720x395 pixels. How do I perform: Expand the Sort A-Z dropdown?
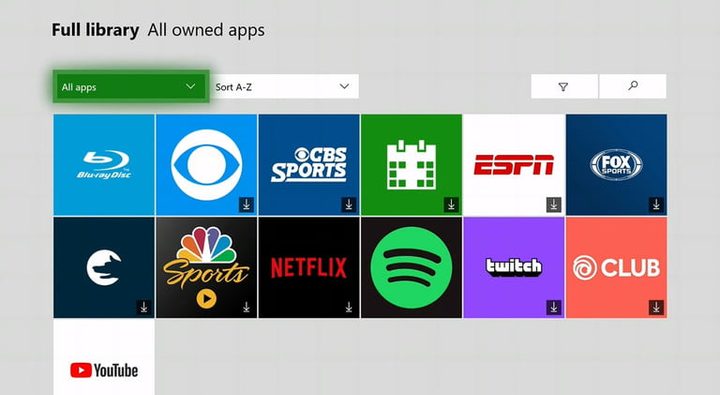(285, 86)
